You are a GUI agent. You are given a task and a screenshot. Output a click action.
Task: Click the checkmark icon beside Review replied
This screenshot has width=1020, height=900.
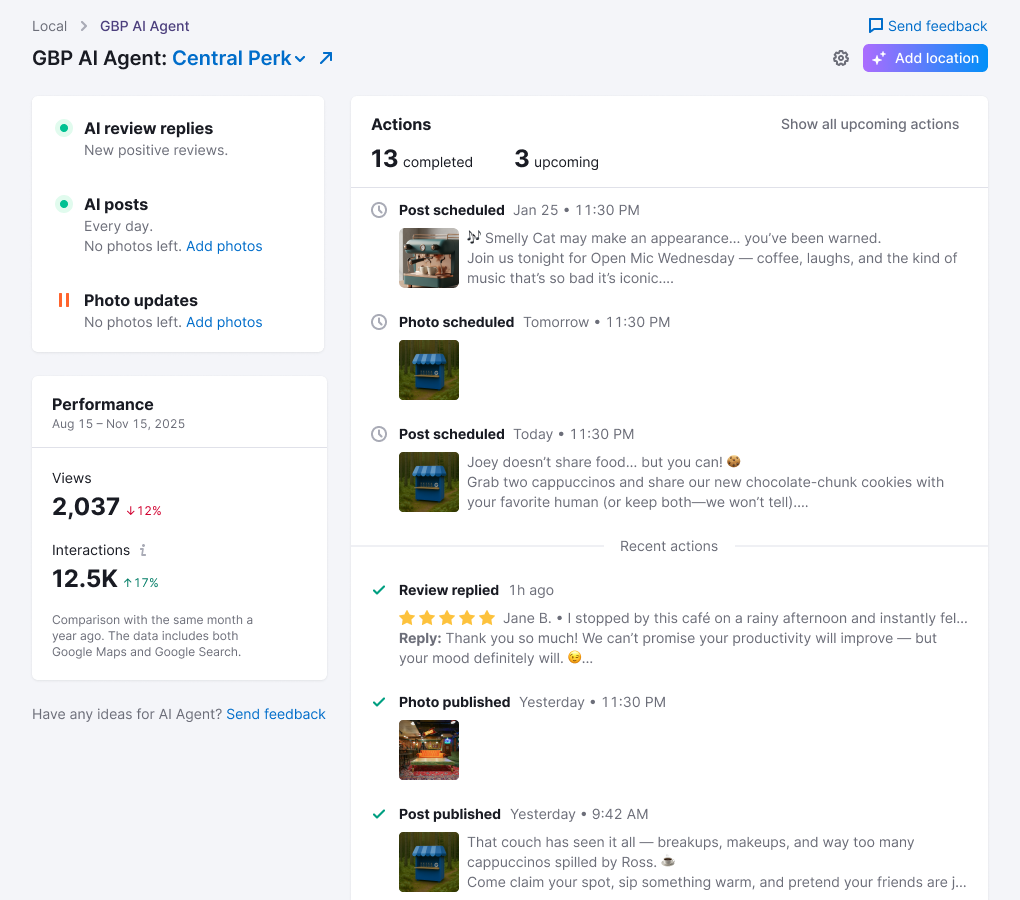click(379, 590)
